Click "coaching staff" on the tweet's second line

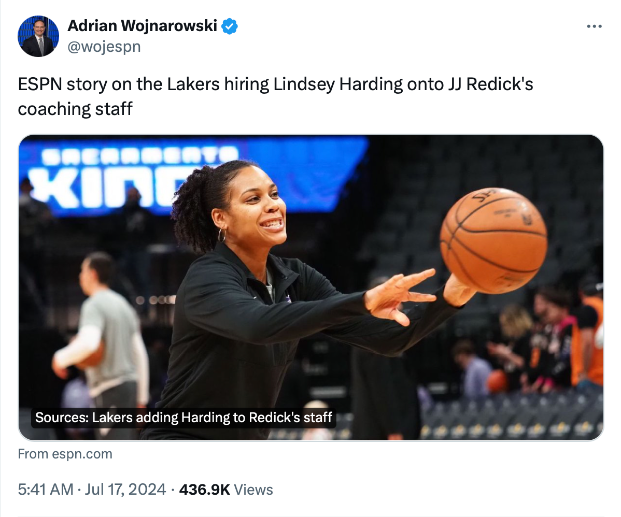tap(75, 108)
